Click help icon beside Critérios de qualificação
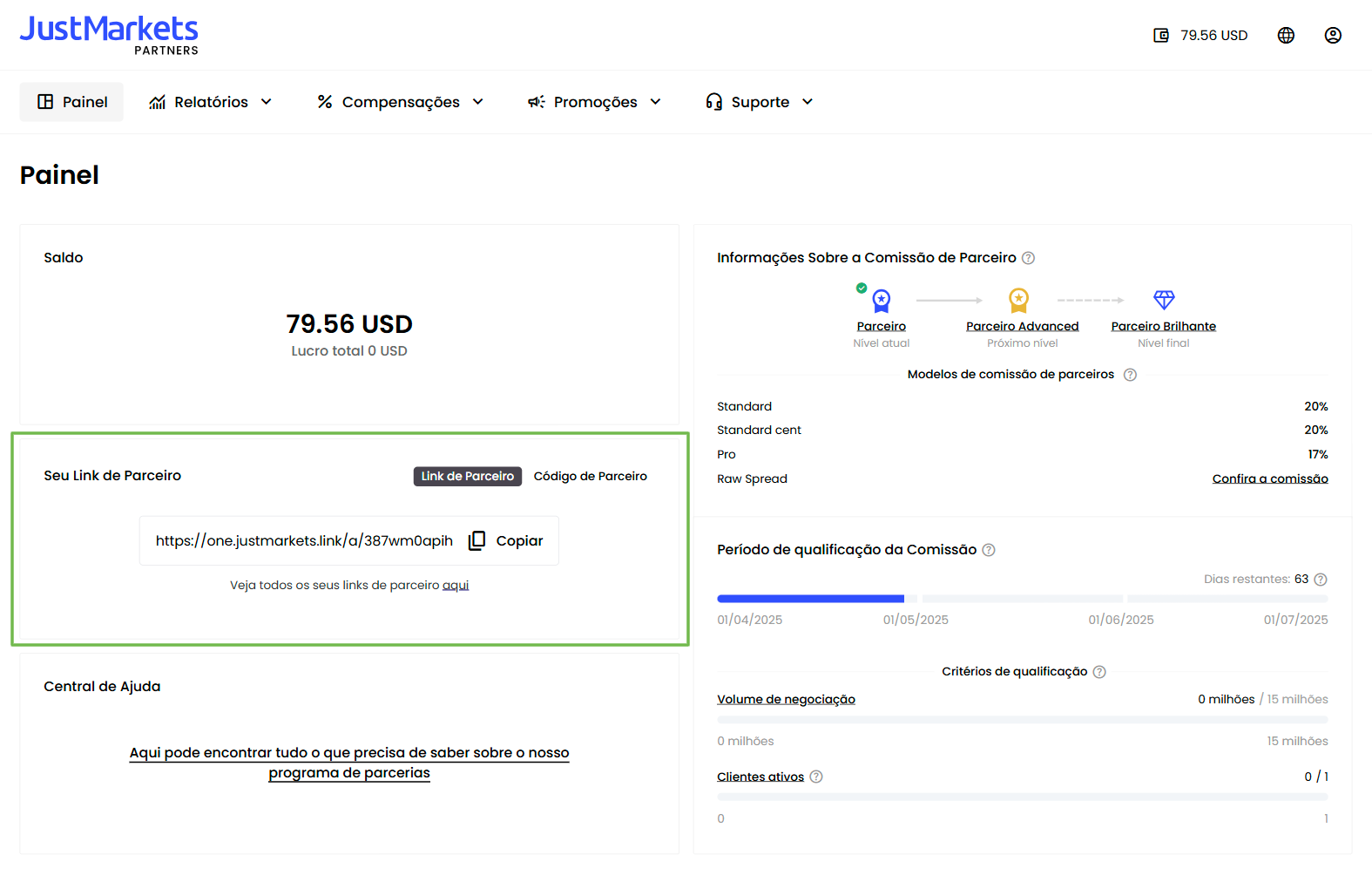Viewport: 1372px width, 882px height. (x=1099, y=672)
